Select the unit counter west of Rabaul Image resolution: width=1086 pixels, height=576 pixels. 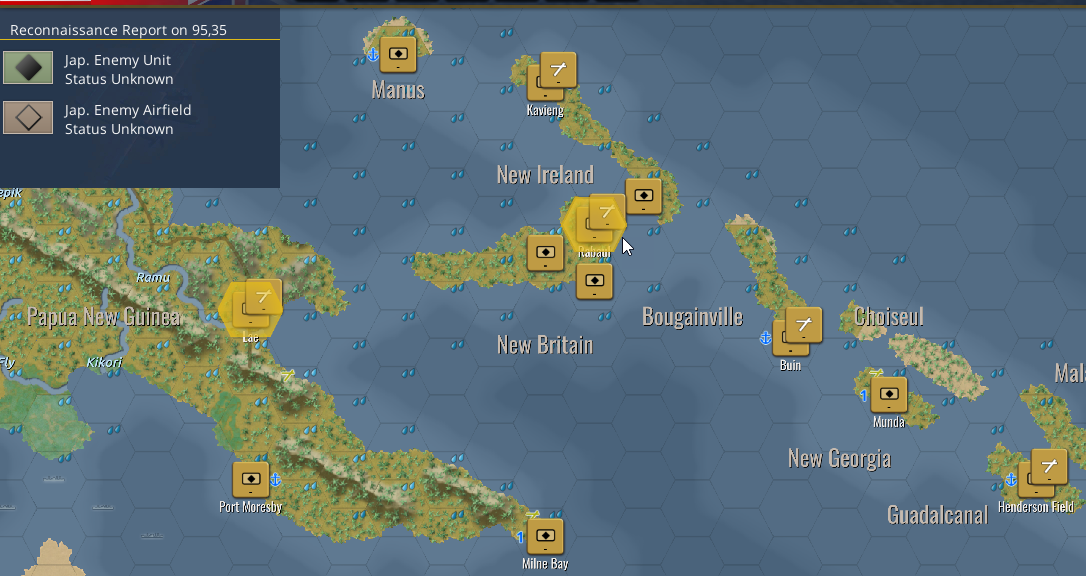545,253
